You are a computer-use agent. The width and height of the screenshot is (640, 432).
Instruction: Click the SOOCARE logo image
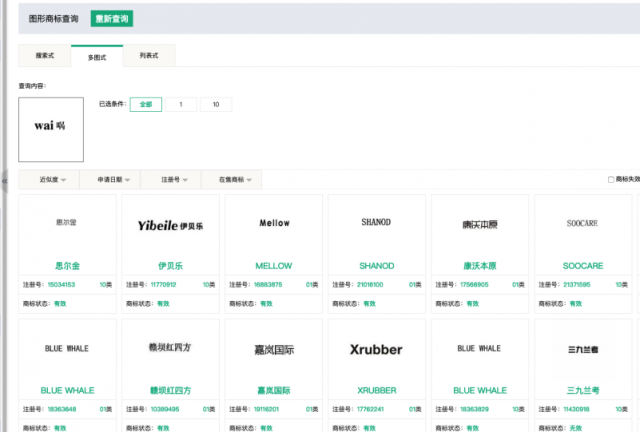click(582, 223)
